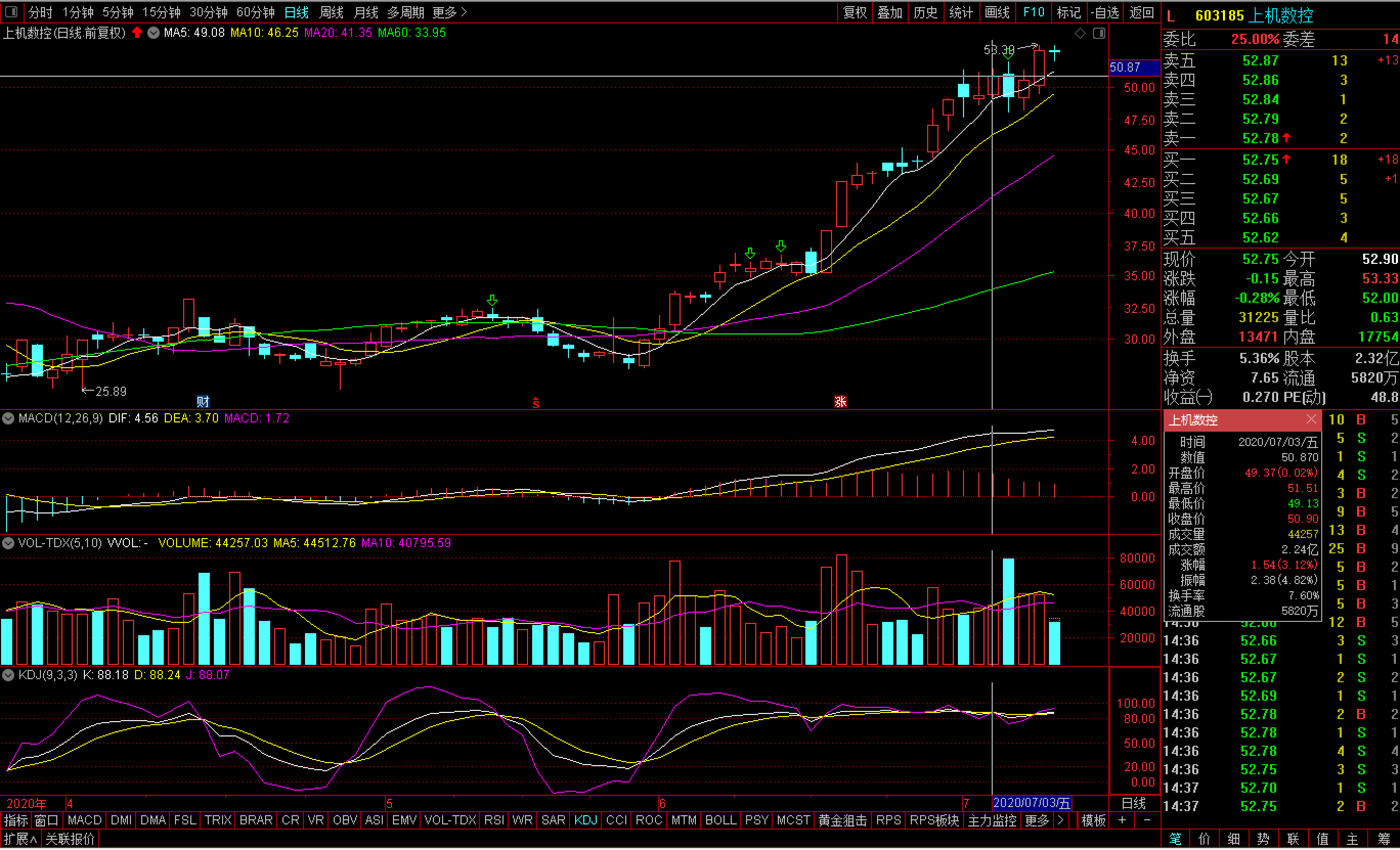Choose the 主力监控 indicator
This screenshot has height=850, width=1400.
pos(992,820)
